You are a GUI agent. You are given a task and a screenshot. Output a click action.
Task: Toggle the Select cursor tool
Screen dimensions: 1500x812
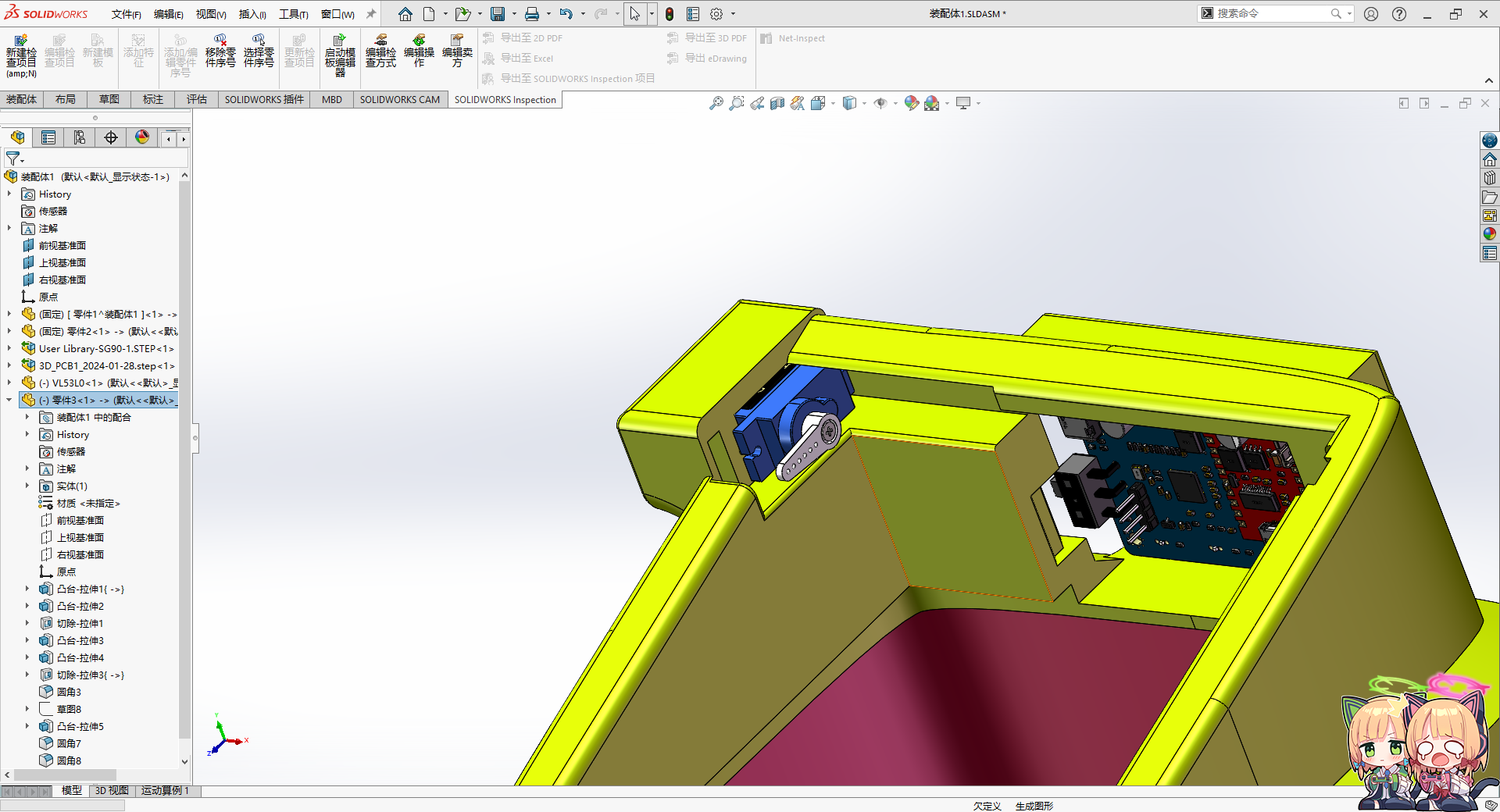click(634, 14)
